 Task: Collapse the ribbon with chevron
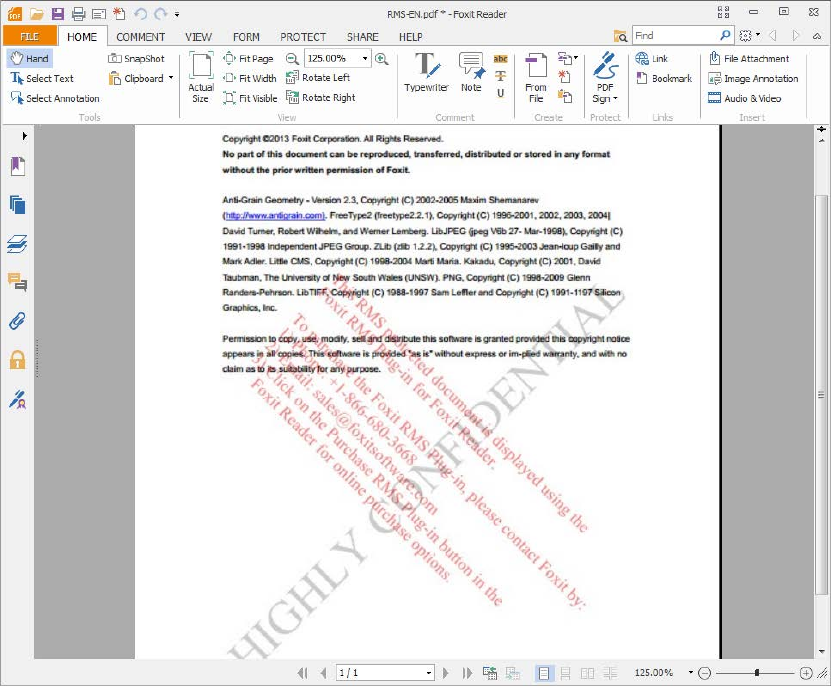[x=817, y=36]
